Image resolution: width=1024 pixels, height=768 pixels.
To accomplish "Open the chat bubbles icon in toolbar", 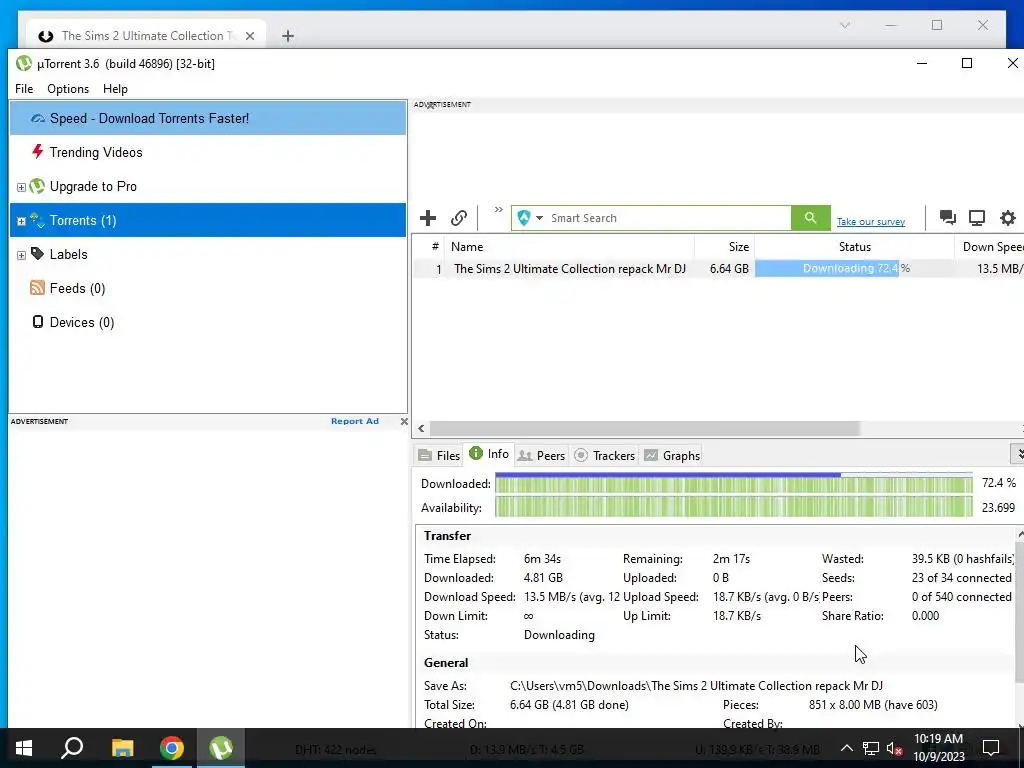I will [x=948, y=218].
